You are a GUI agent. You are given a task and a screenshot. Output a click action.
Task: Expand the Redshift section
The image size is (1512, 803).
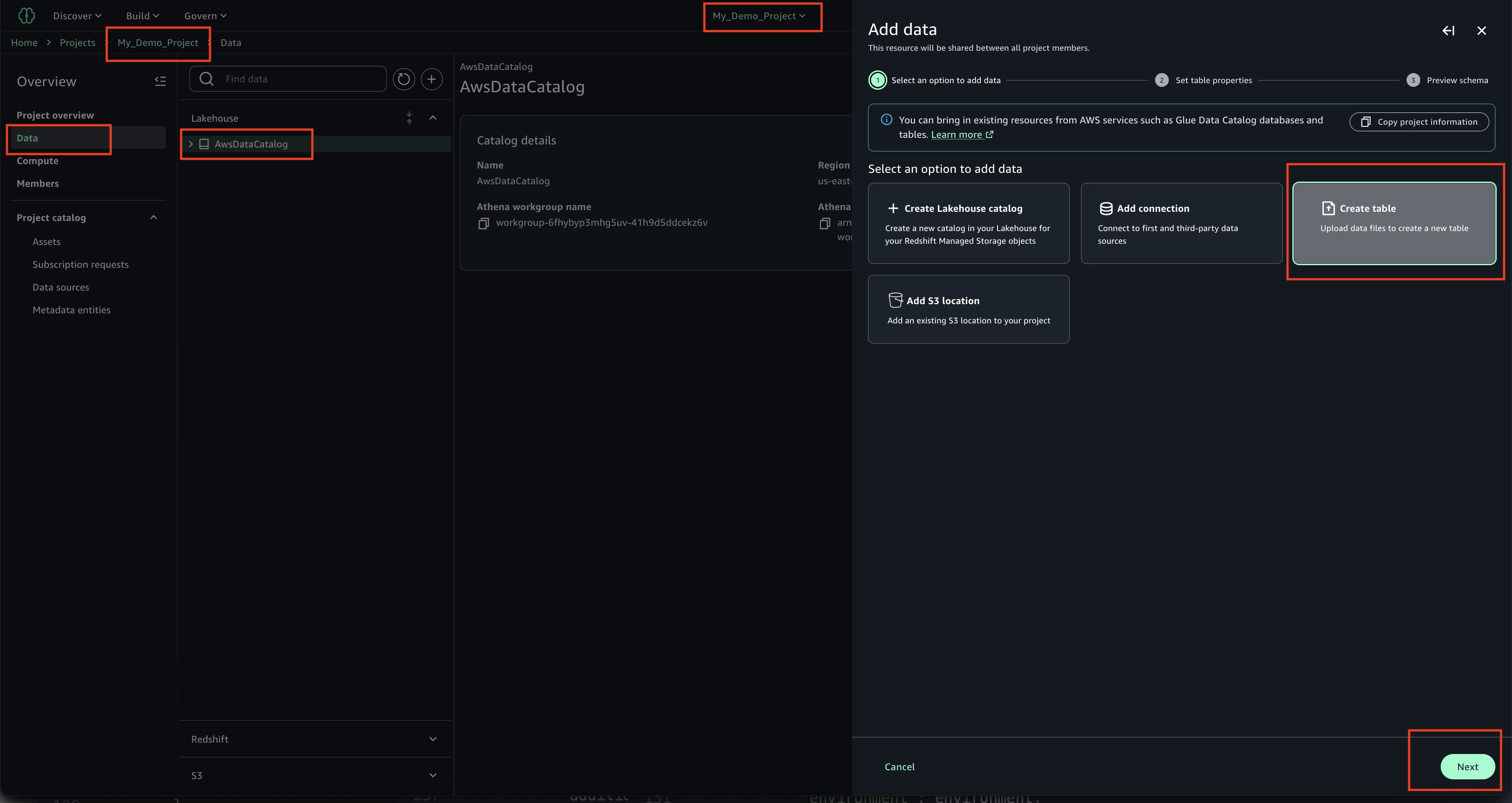(x=433, y=739)
